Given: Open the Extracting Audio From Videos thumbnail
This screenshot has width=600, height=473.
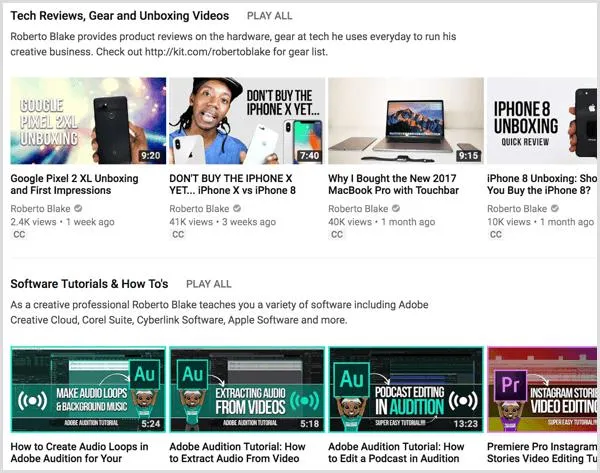Looking at the screenshot, I should [x=247, y=390].
